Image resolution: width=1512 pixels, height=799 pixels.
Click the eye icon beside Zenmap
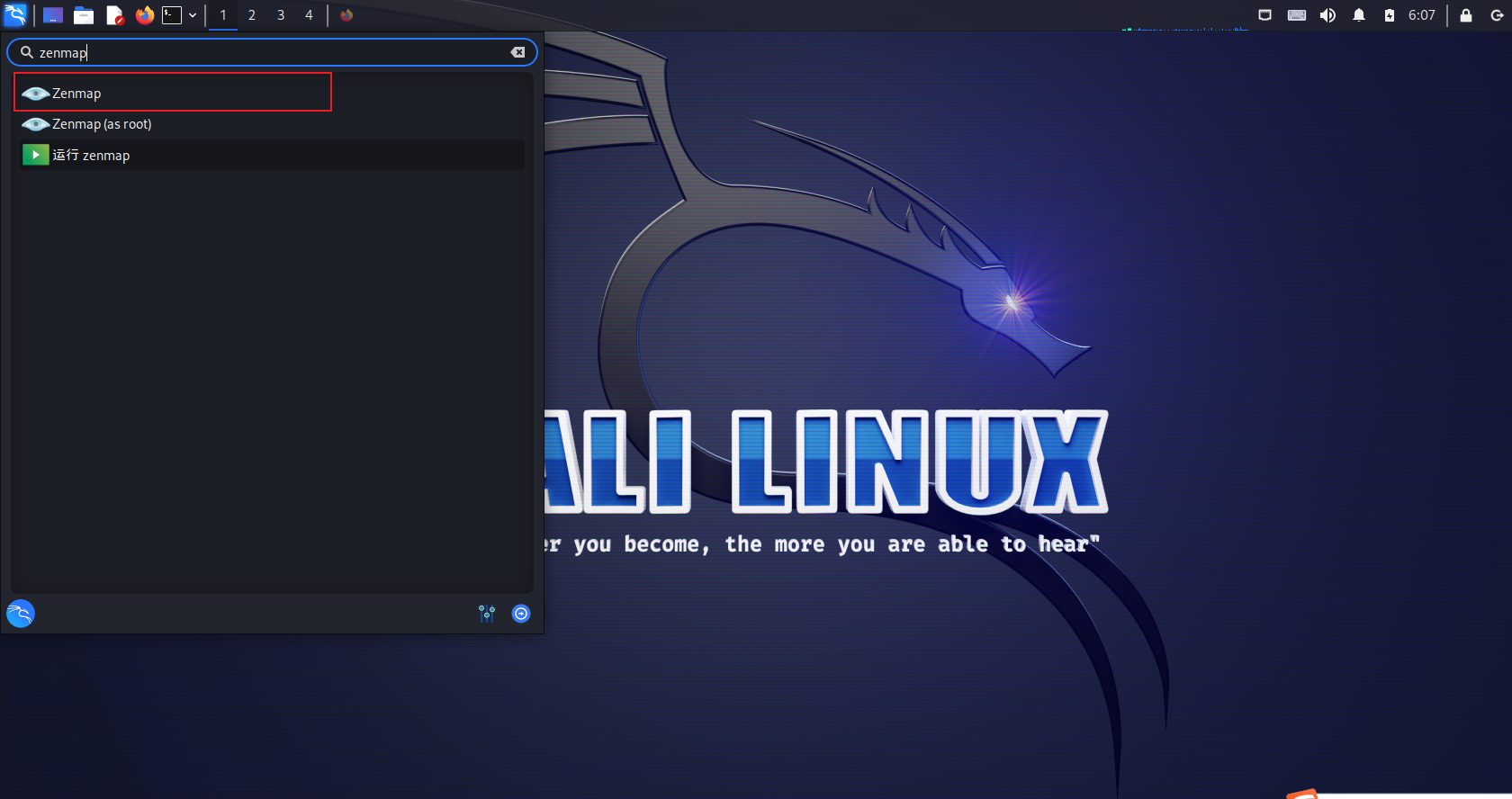(35, 94)
